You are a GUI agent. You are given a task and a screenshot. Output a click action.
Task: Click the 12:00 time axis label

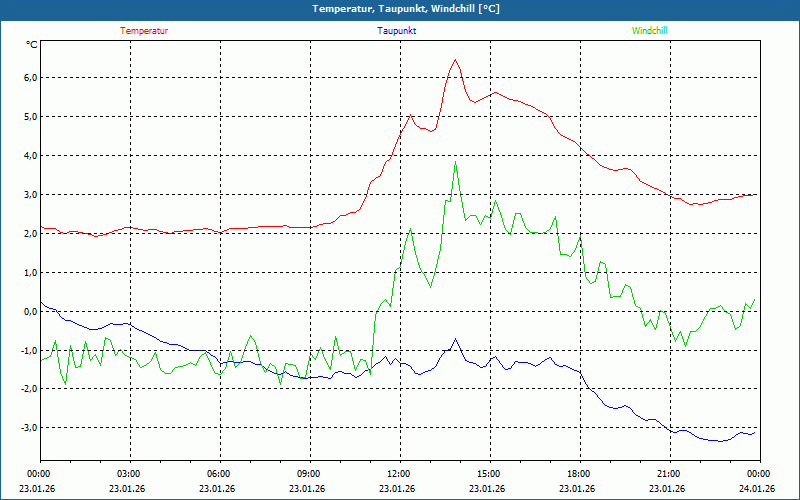click(399, 474)
